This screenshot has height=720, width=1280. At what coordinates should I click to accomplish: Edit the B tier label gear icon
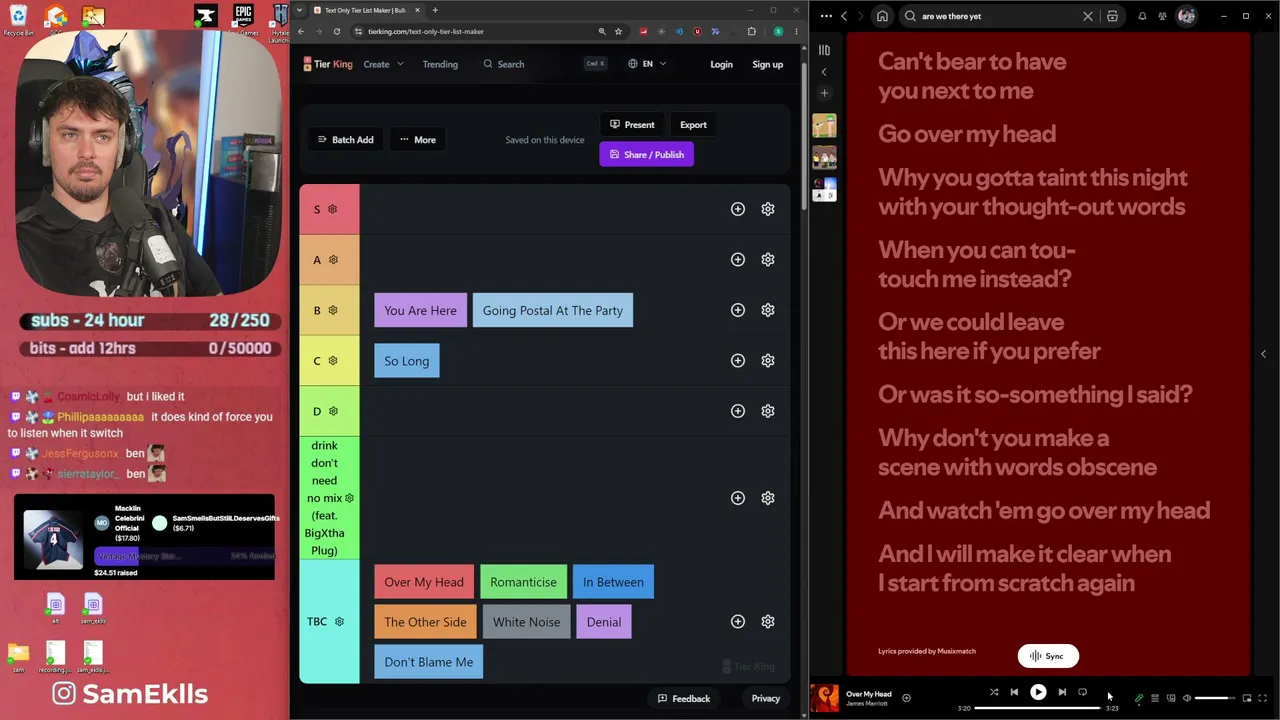click(333, 310)
